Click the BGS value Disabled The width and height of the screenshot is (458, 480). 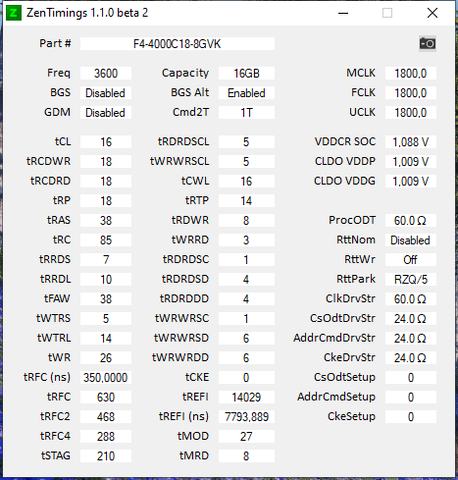(x=106, y=93)
